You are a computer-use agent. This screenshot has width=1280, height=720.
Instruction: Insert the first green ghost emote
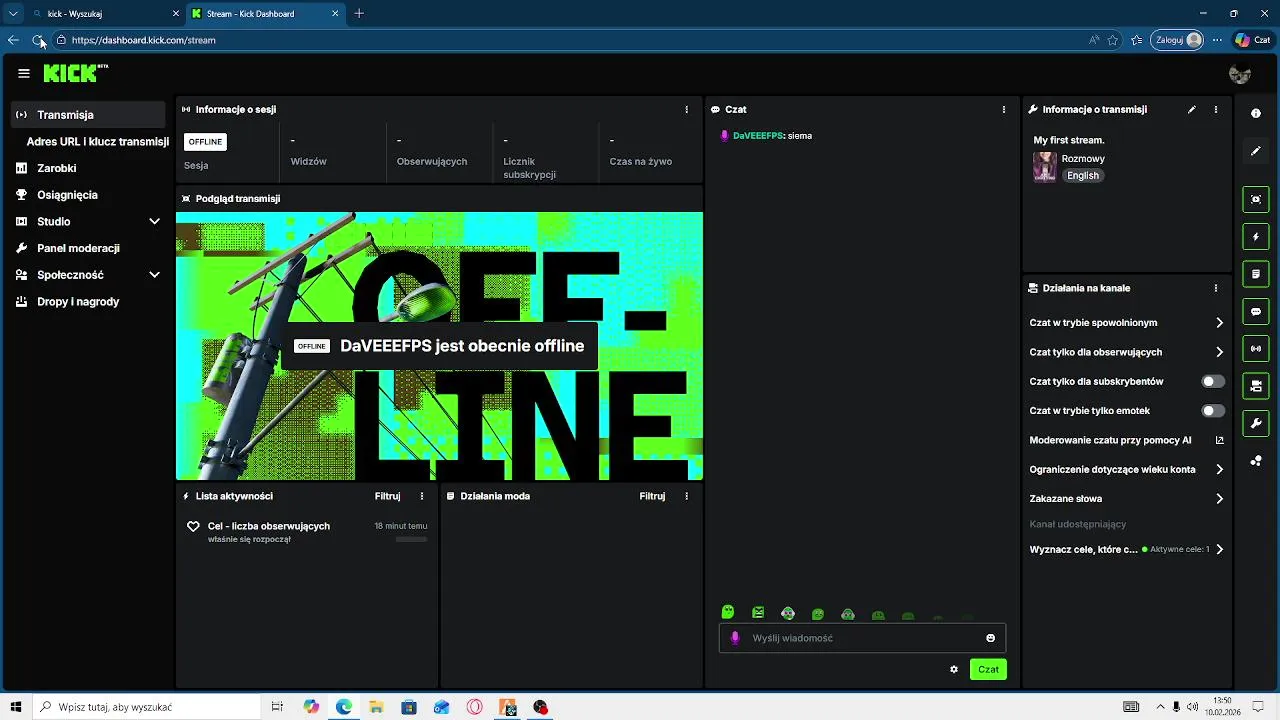[728, 613]
